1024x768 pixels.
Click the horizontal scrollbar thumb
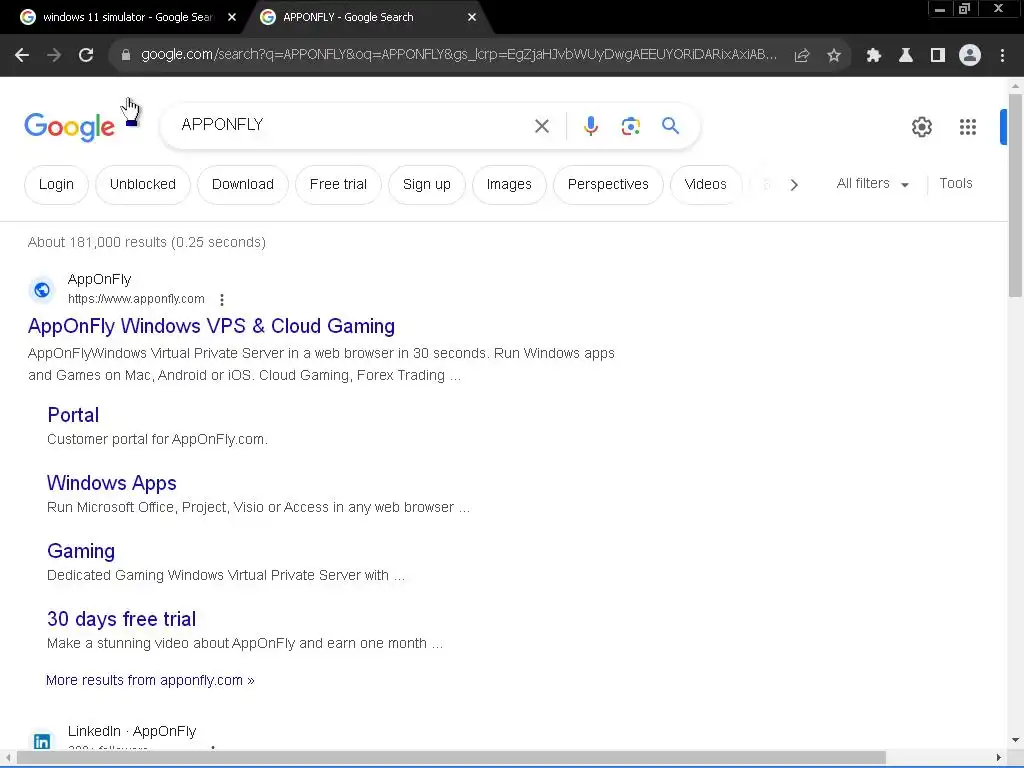pyautogui.click(x=451, y=758)
